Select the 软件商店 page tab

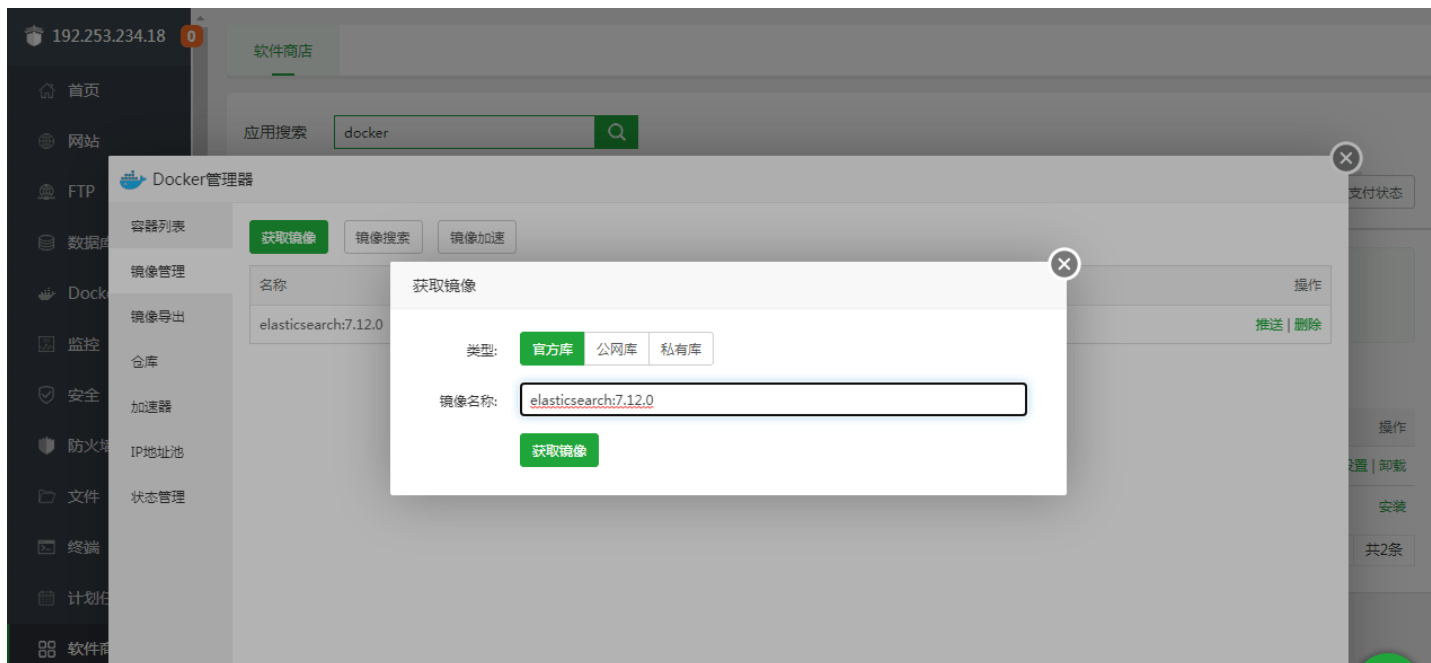(x=283, y=51)
